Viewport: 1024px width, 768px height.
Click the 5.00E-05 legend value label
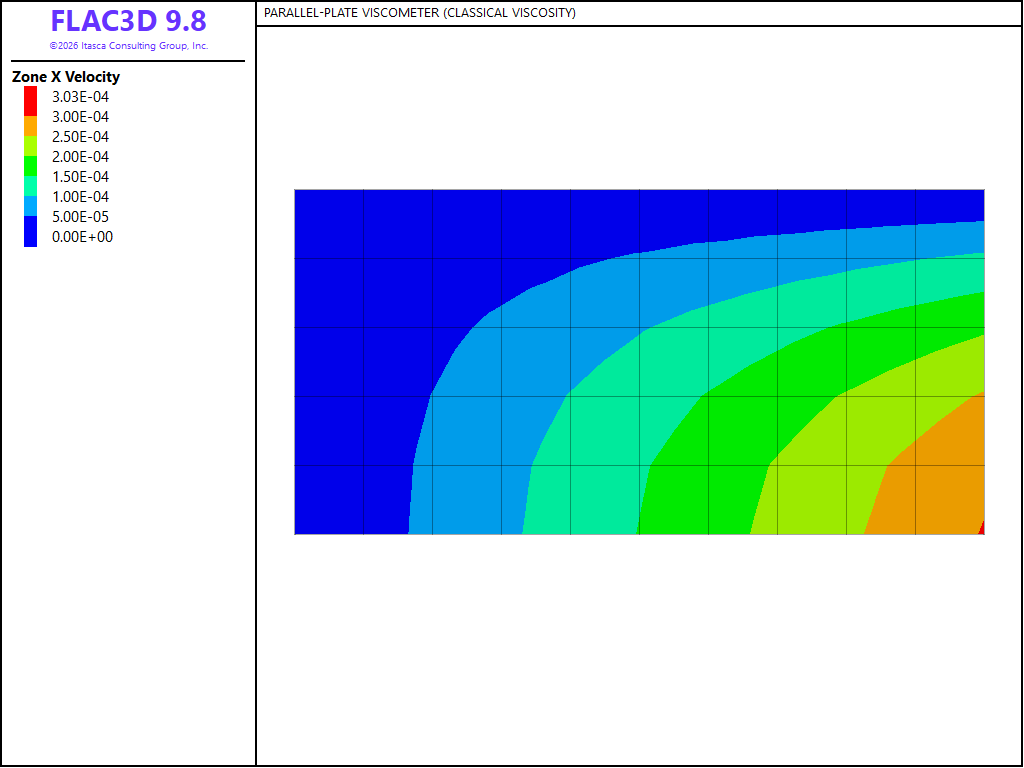[x=80, y=217]
